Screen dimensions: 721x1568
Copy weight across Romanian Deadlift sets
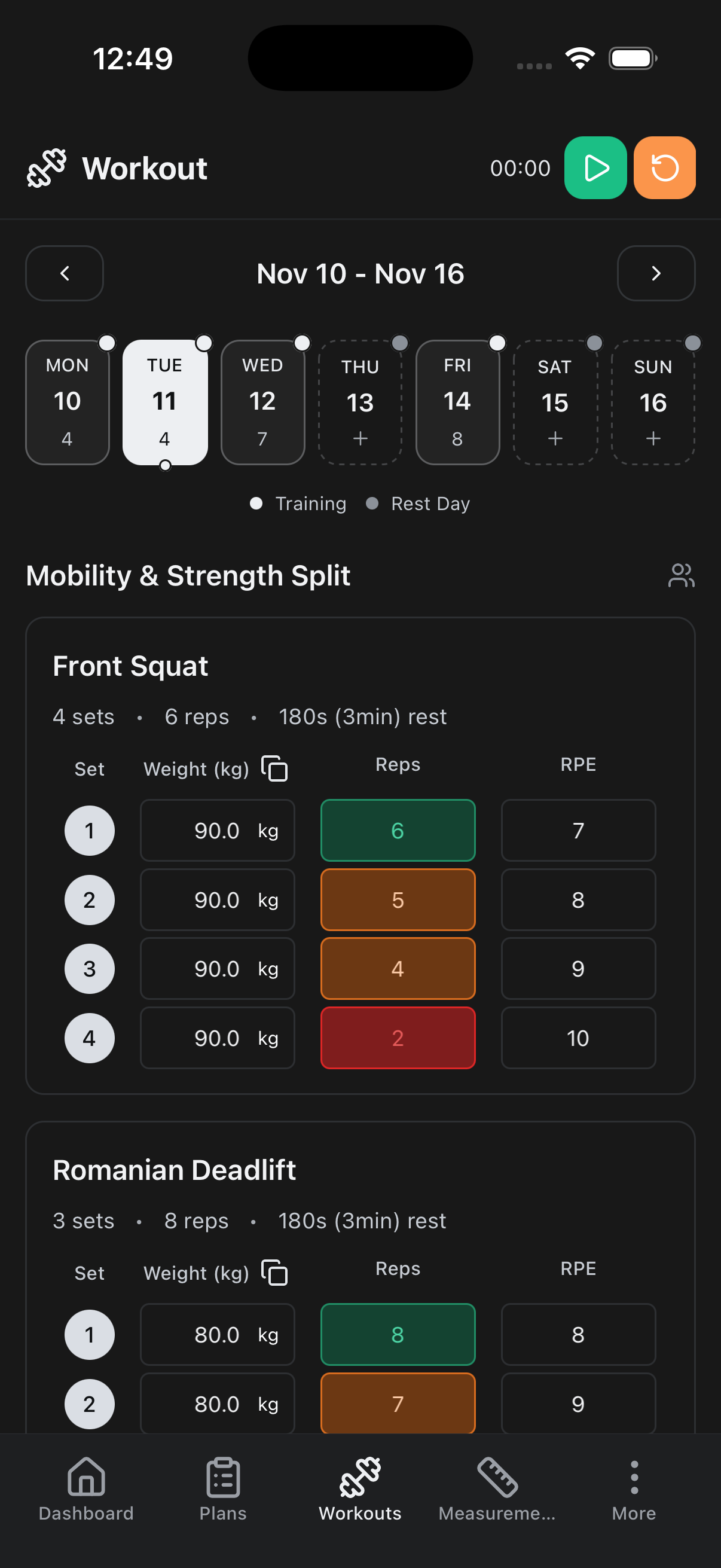coord(274,1272)
